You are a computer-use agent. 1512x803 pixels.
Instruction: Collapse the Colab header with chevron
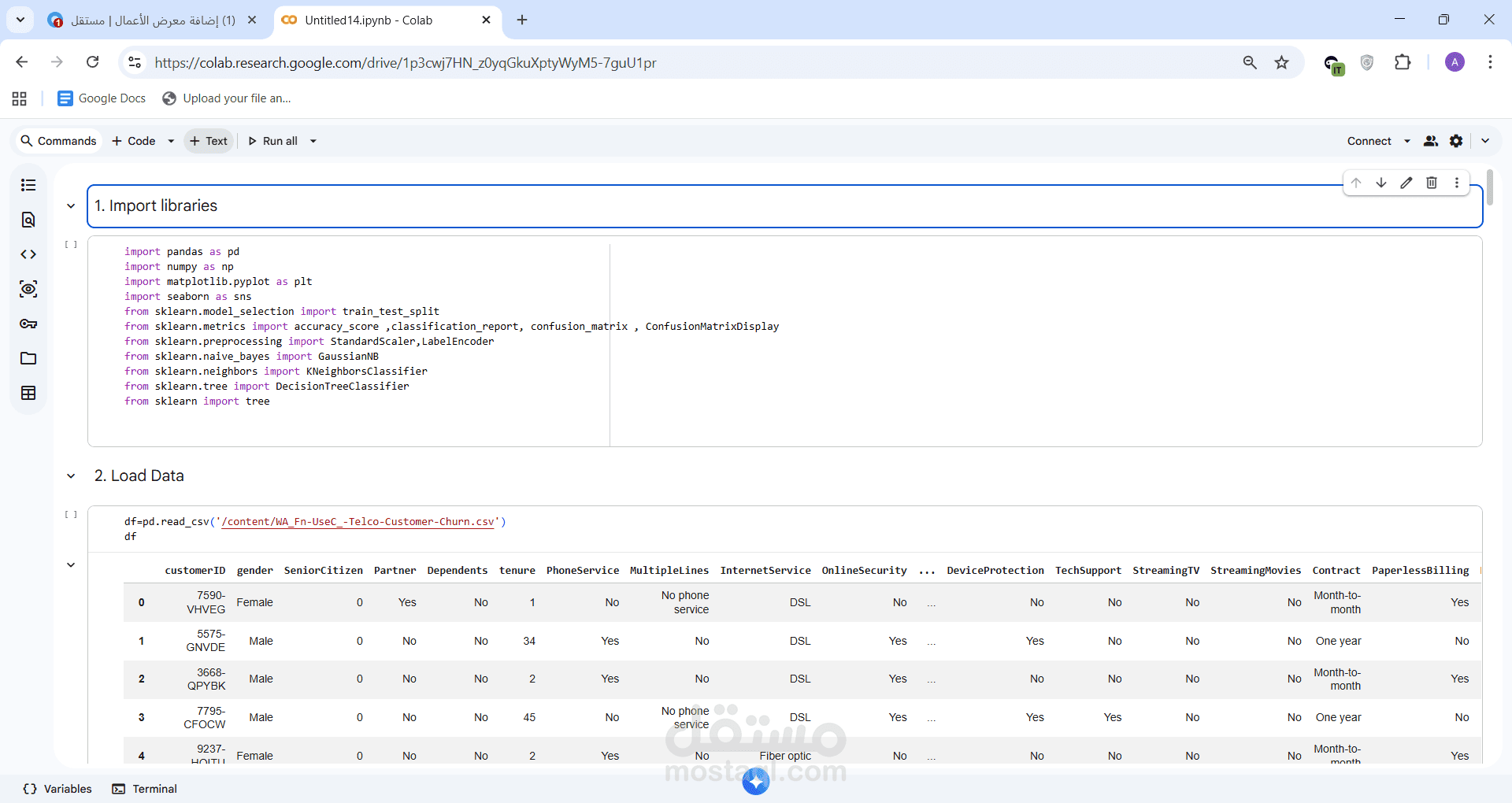[x=1485, y=141]
